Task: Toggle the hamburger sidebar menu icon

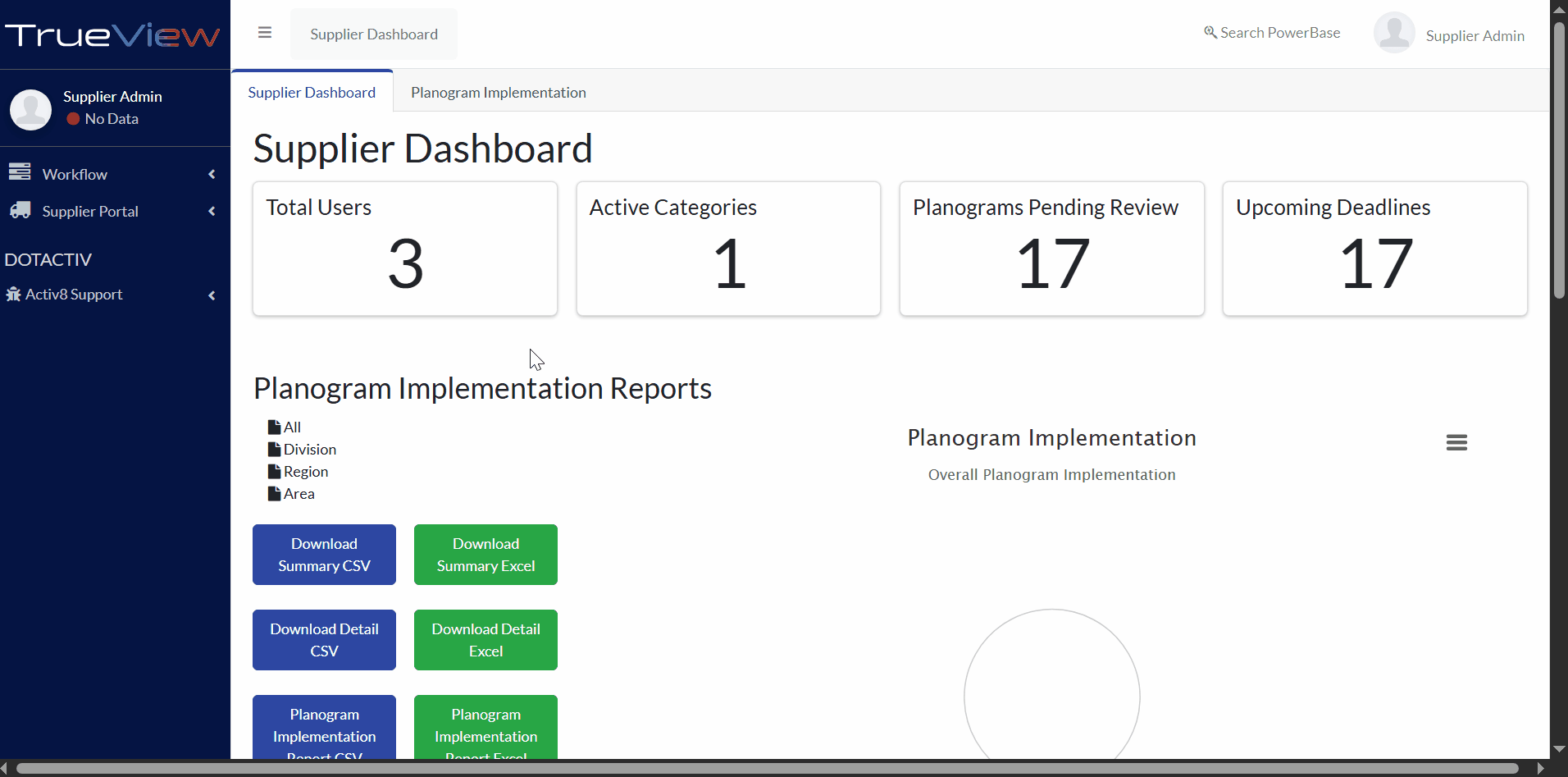Action: click(x=264, y=33)
